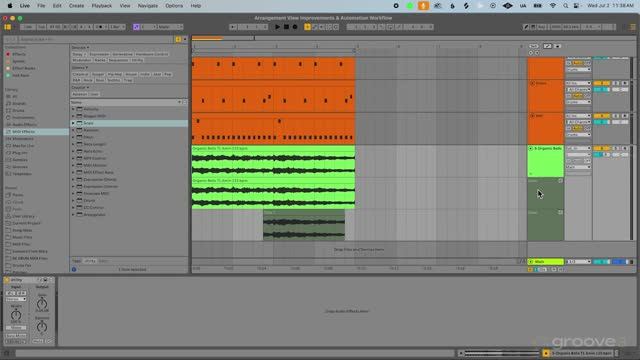Click the Link button in the control bar
This screenshot has height=360, width=640.
pyautogui.click(x=28, y=27)
